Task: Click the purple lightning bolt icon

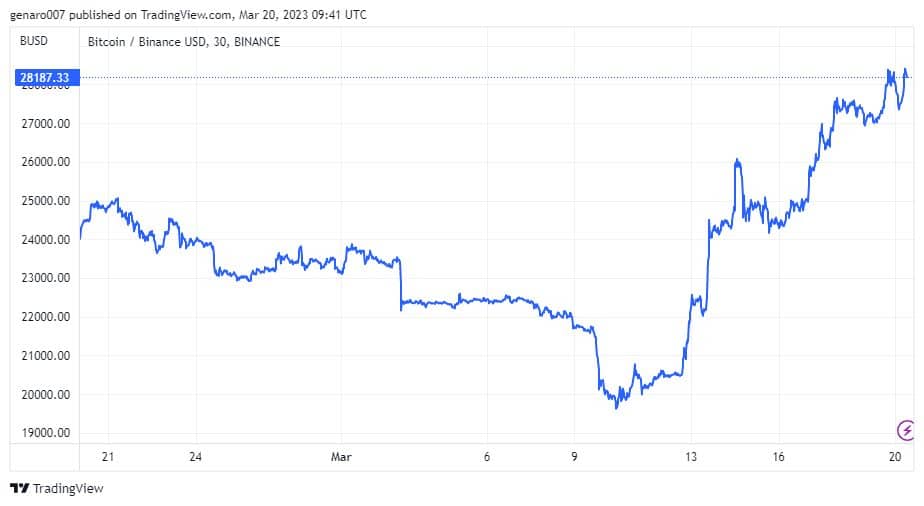Action: (x=906, y=430)
